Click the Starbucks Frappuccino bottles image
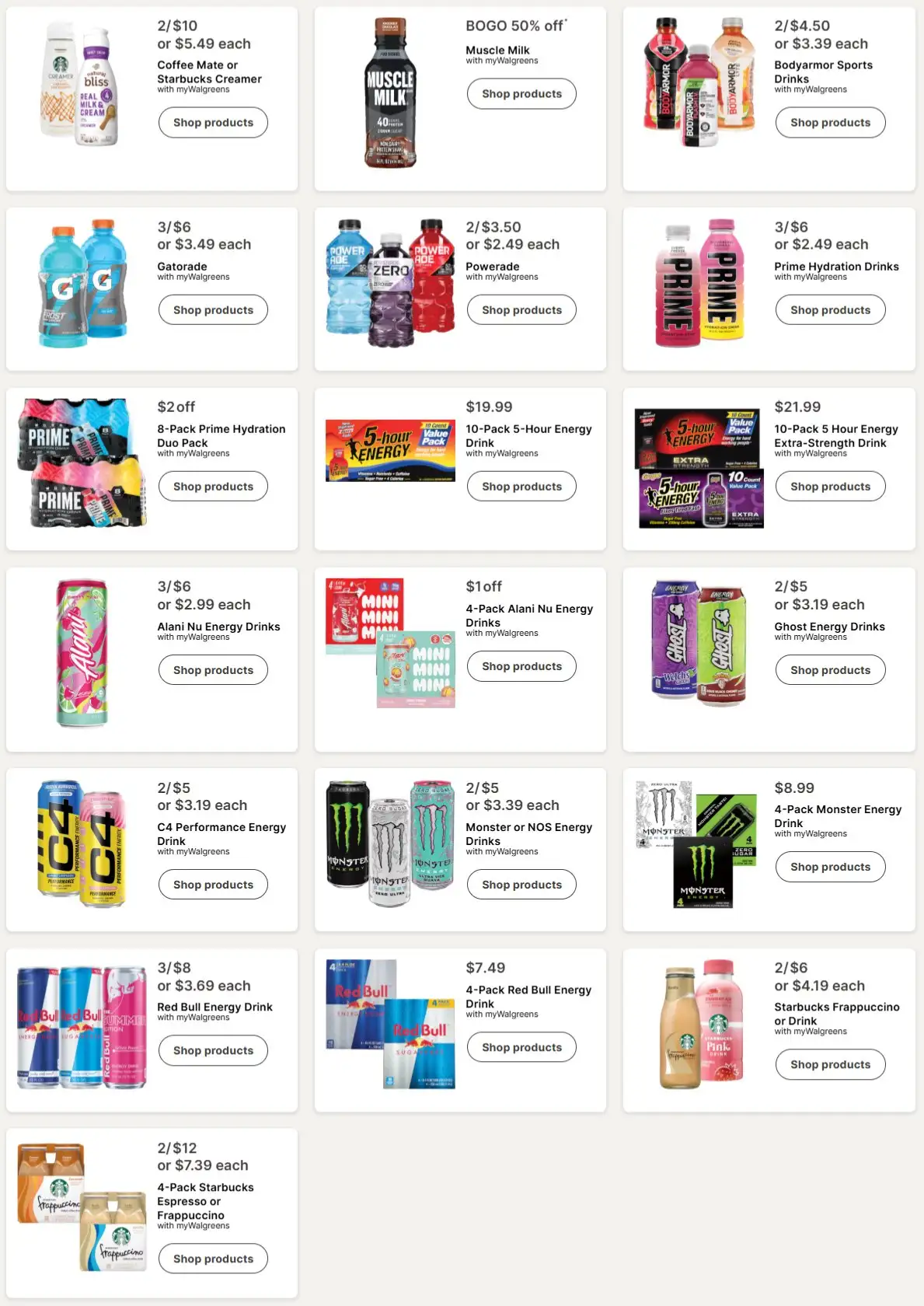This screenshot has width=924, height=1306. (702, 1025)
